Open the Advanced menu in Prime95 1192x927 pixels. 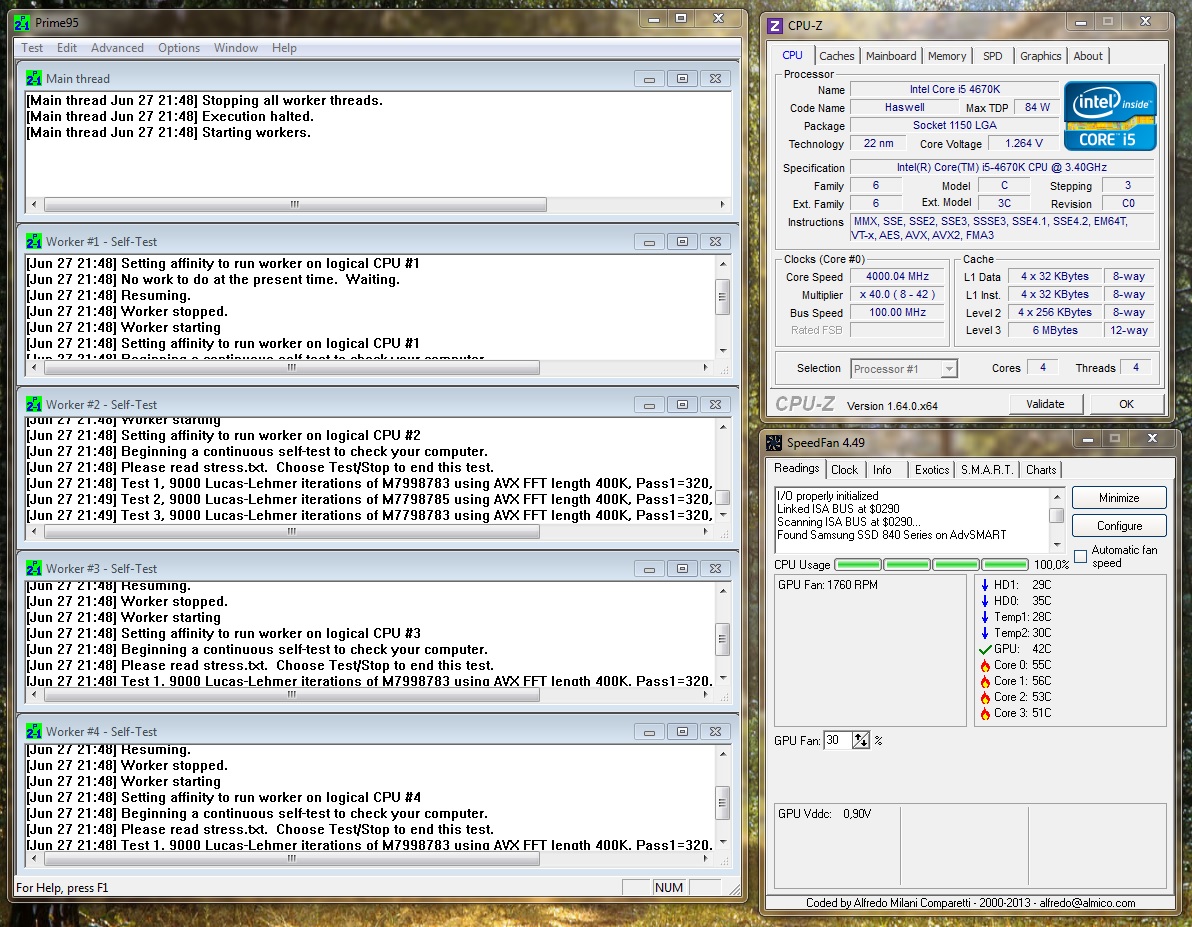pos(117,48)
